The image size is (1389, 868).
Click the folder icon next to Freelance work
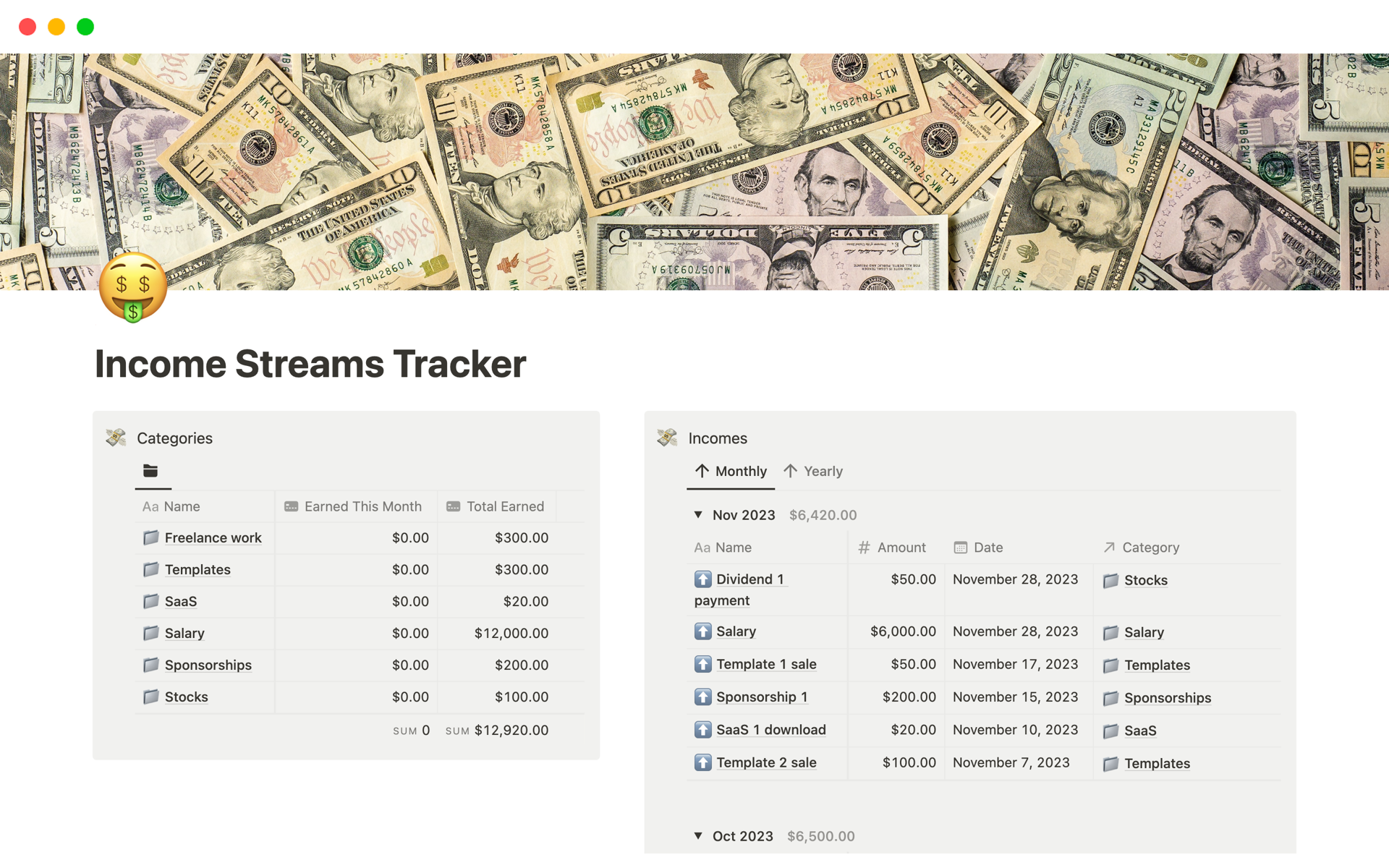(x=150, y=537)
